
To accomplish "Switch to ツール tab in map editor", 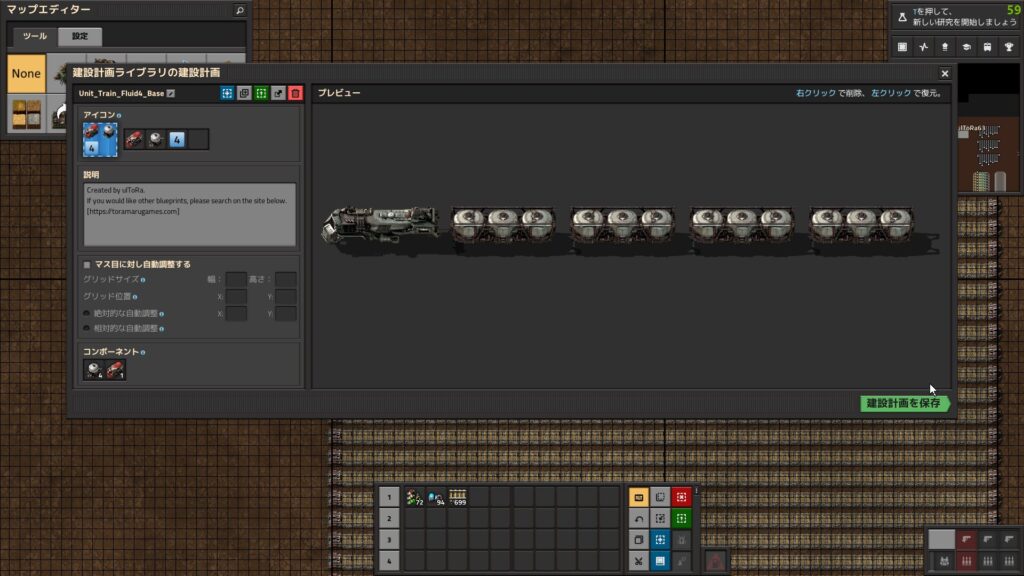I will [35, 36].
